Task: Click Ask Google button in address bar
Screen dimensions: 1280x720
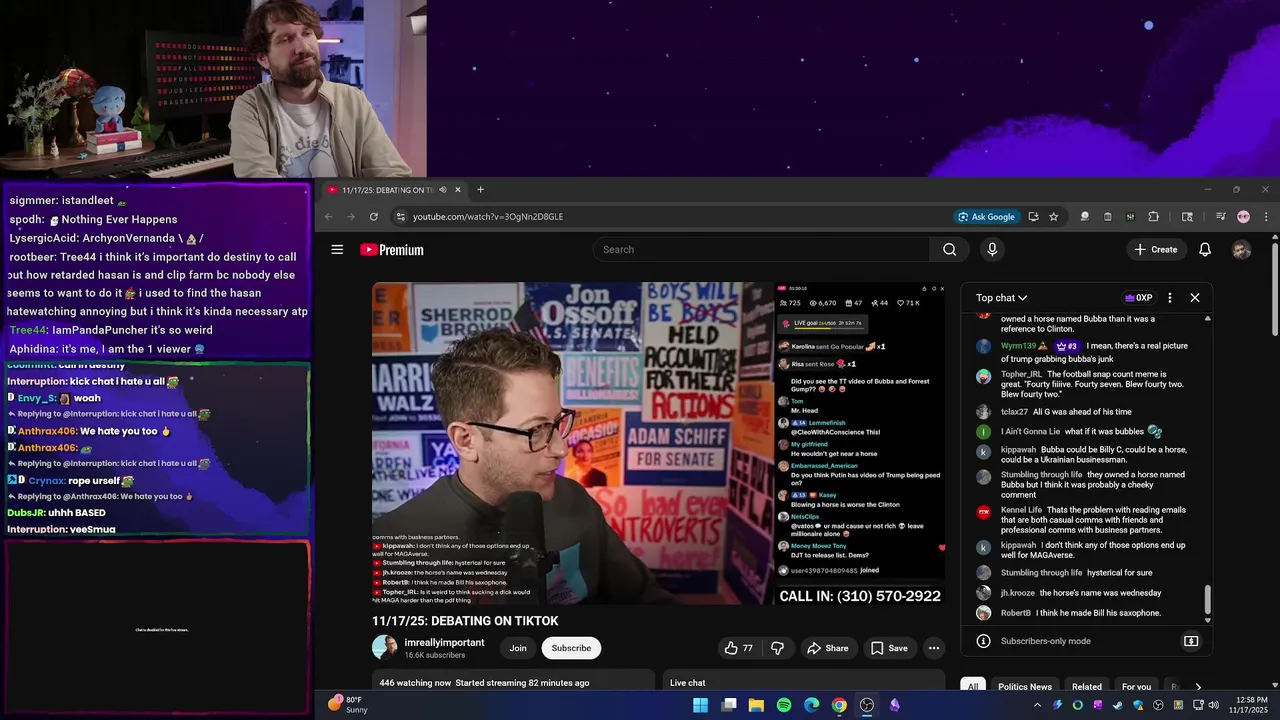Action: point(987,217)
